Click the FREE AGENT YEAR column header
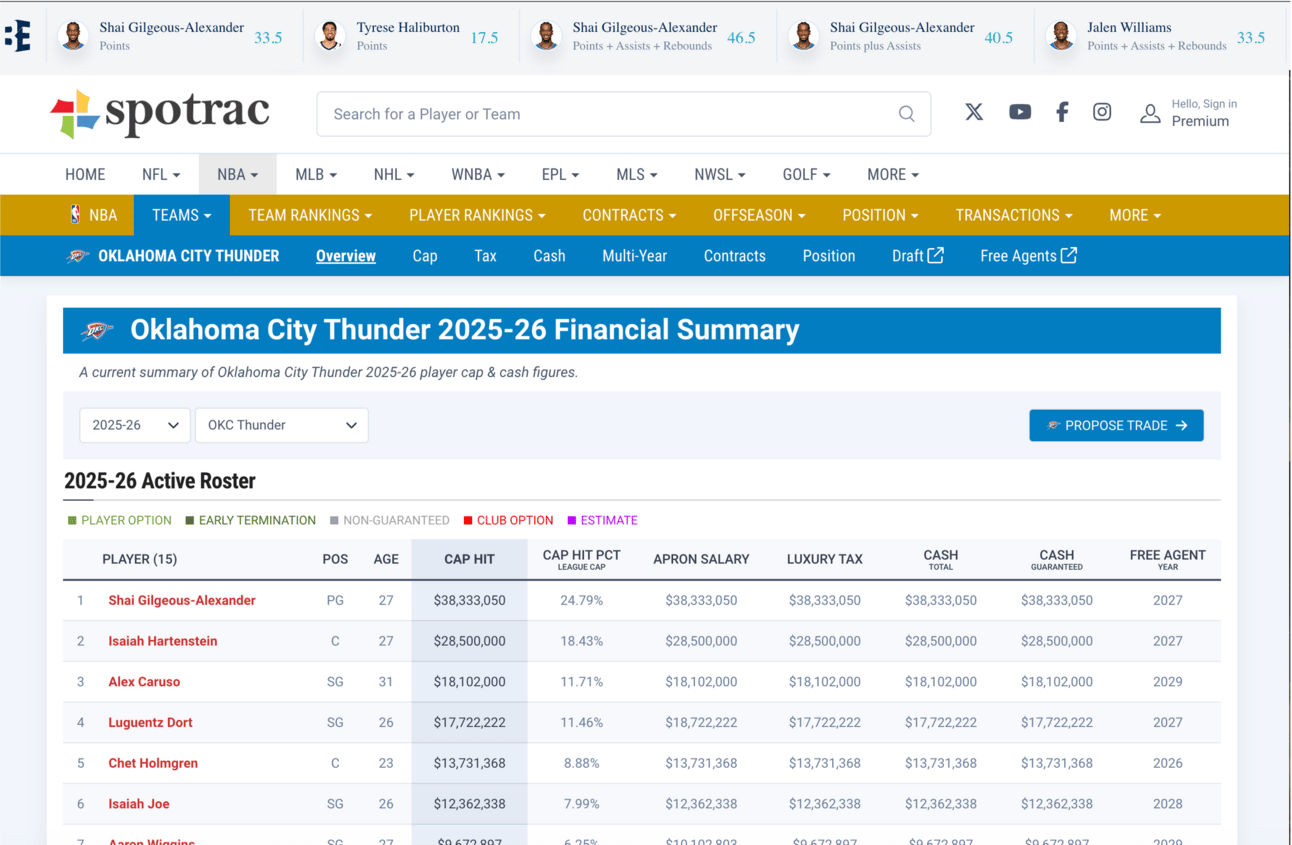 pyautogui.click(x=1167, y=559)
